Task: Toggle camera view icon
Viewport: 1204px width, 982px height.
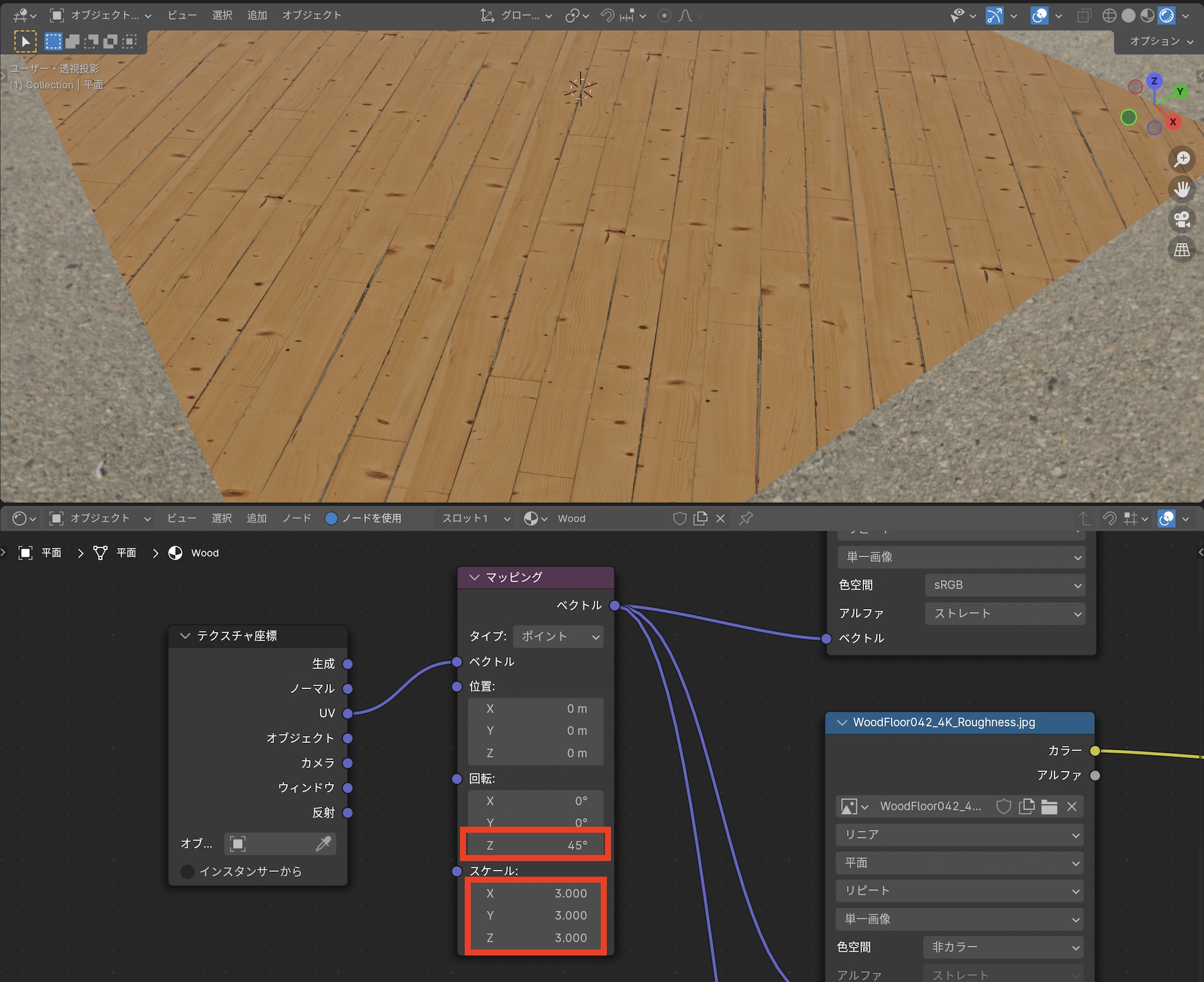Action: tap(1182, 219)
